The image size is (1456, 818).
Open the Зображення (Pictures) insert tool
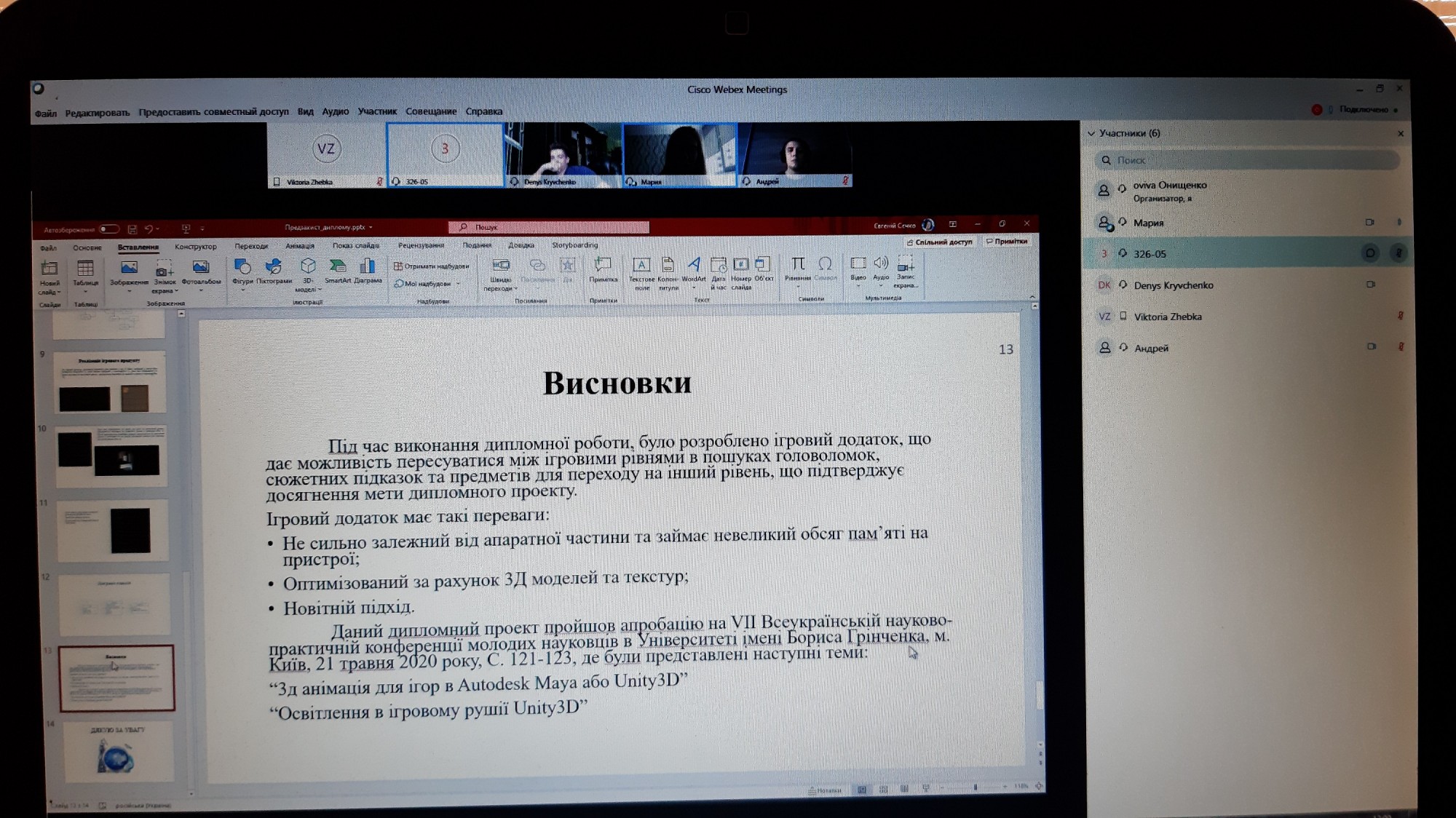(129, 276)
